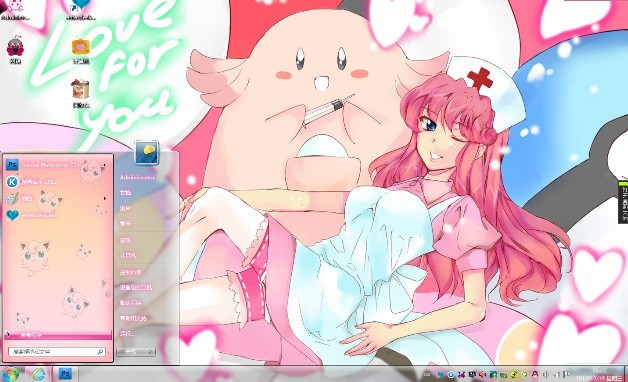Screen dimensions: 628x382
Task: Click the green battery-like tray icon
Action: point(503,375)
